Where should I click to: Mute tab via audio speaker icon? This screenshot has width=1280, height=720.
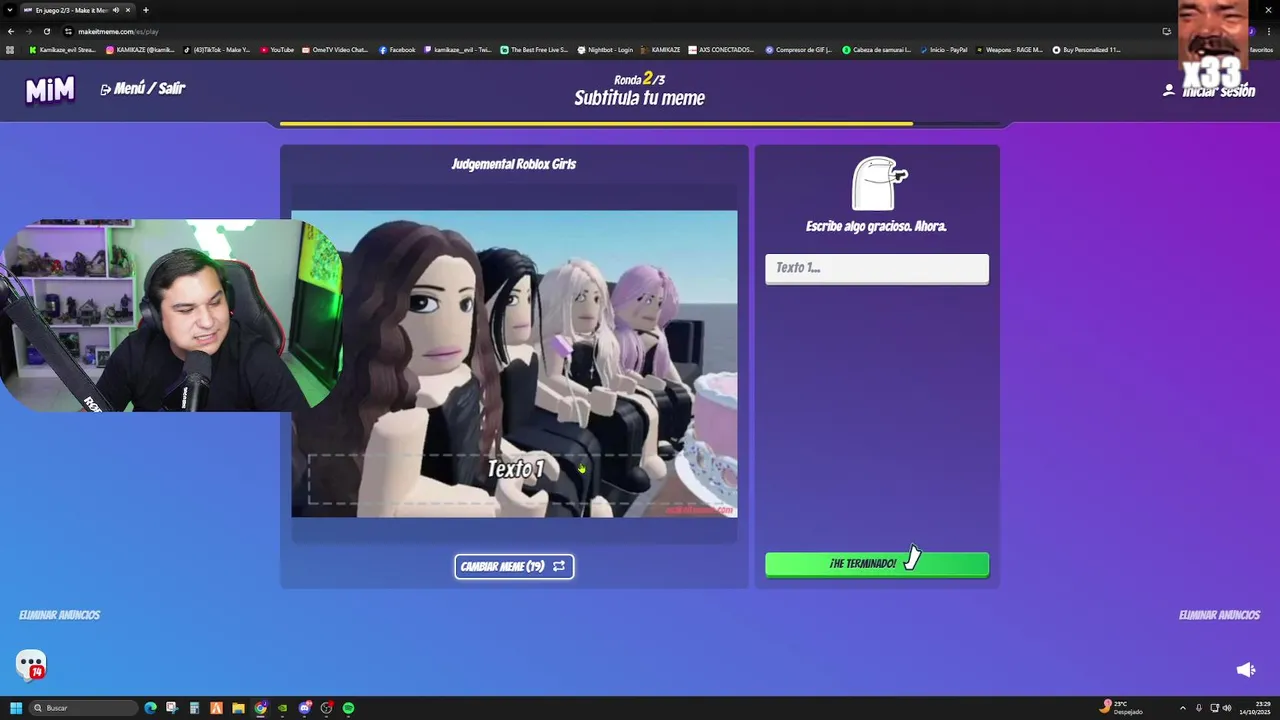click(x=116, y=10)
